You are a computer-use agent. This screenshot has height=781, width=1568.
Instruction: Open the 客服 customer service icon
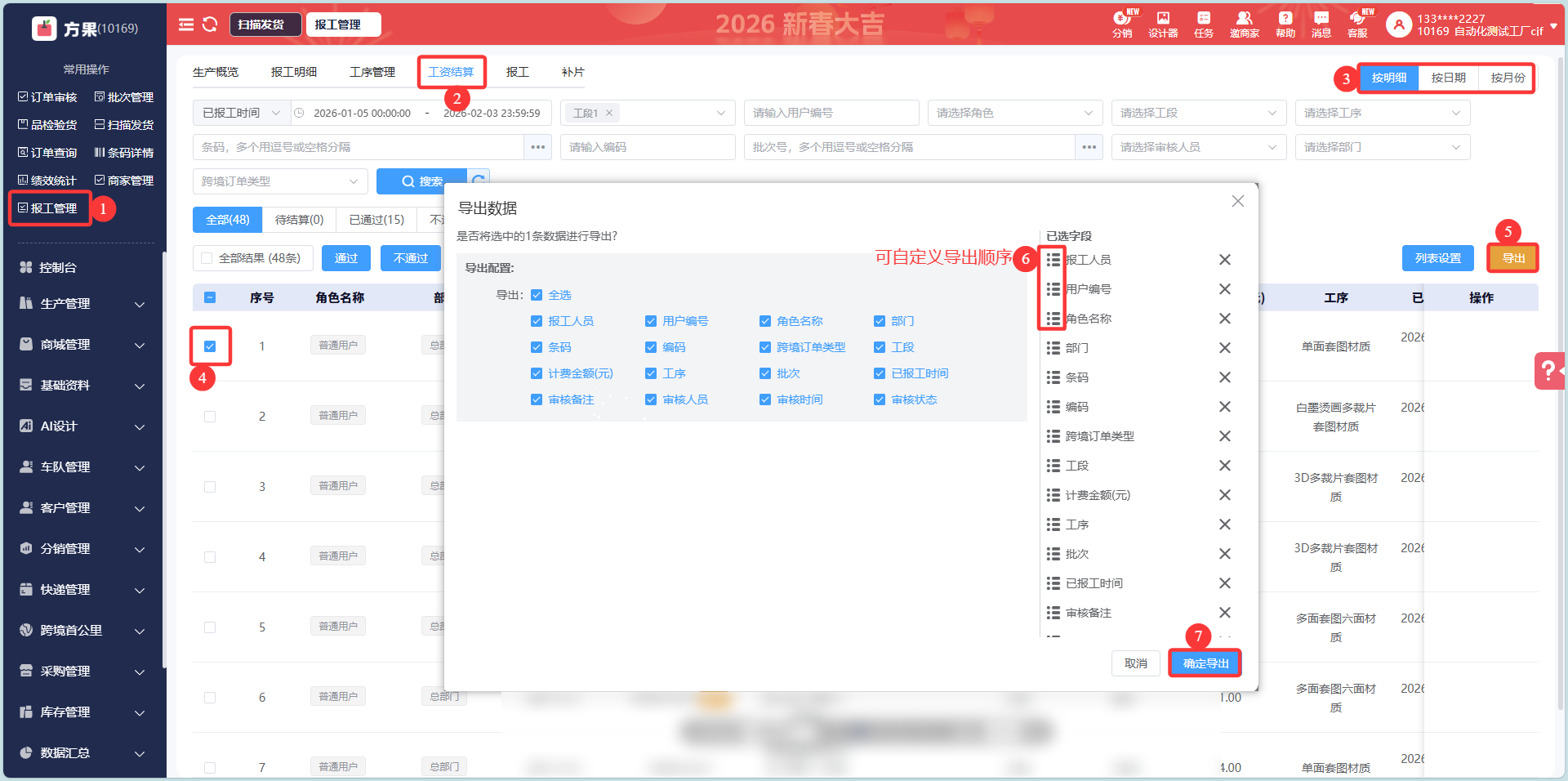1358,24
